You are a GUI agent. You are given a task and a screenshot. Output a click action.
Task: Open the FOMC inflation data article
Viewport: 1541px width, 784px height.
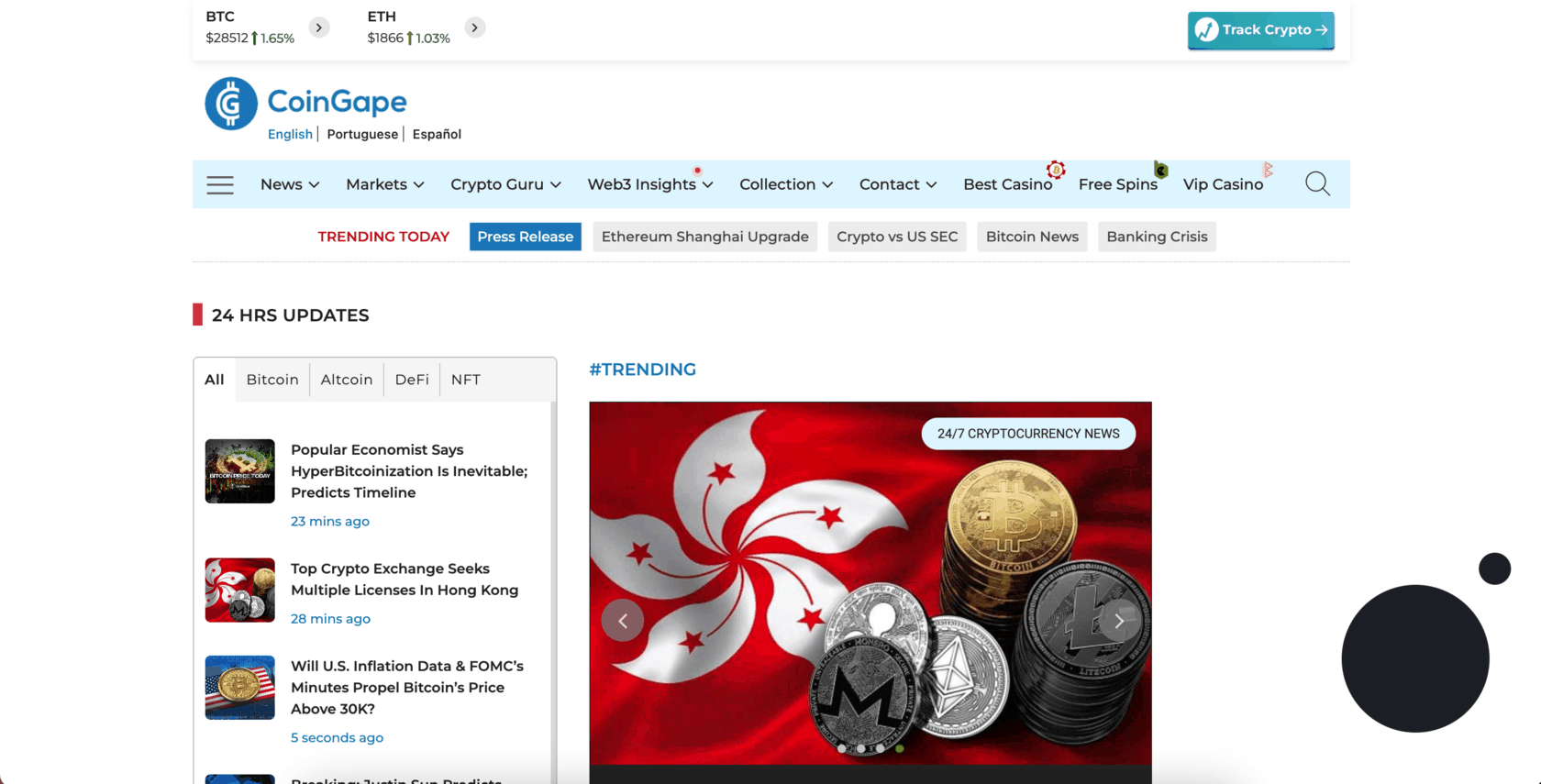click(407, 688)
